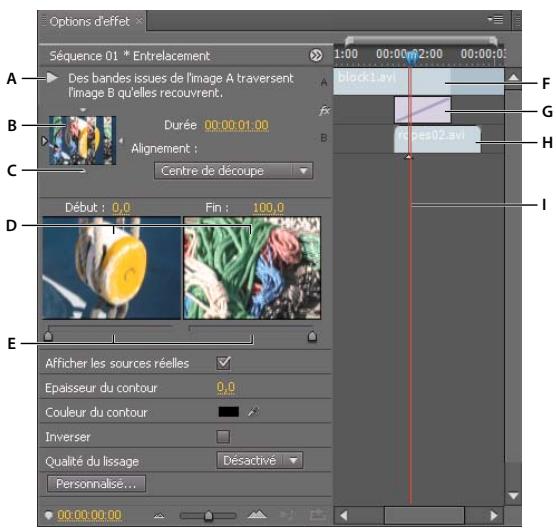Click the small marker icon beside timecode
The image size is (556, 529).
[x=49, y=515]
